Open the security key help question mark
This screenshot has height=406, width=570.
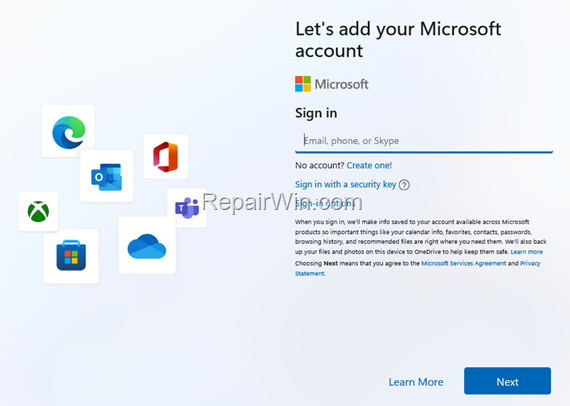click(x=404, y=185)
